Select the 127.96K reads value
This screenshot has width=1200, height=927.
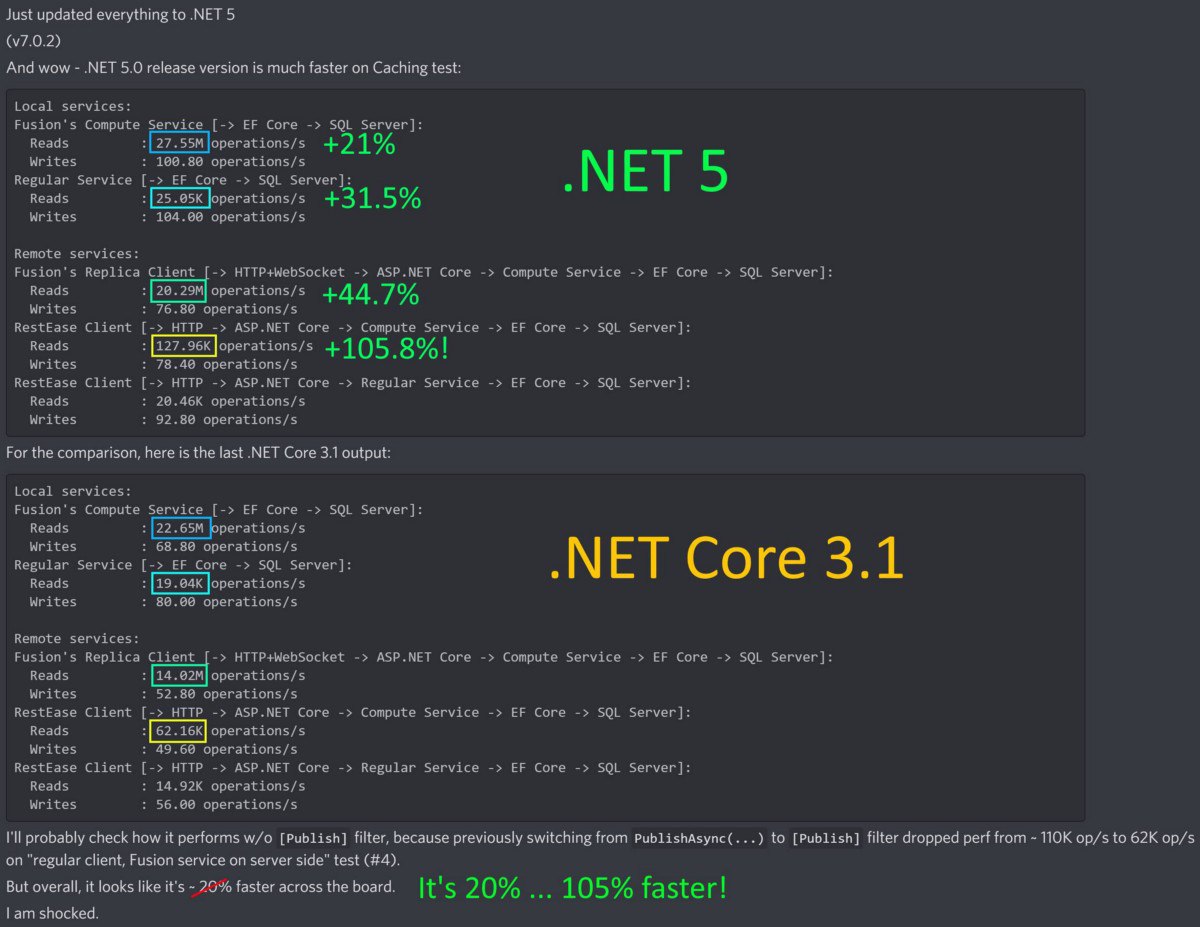tap(183, 346)
